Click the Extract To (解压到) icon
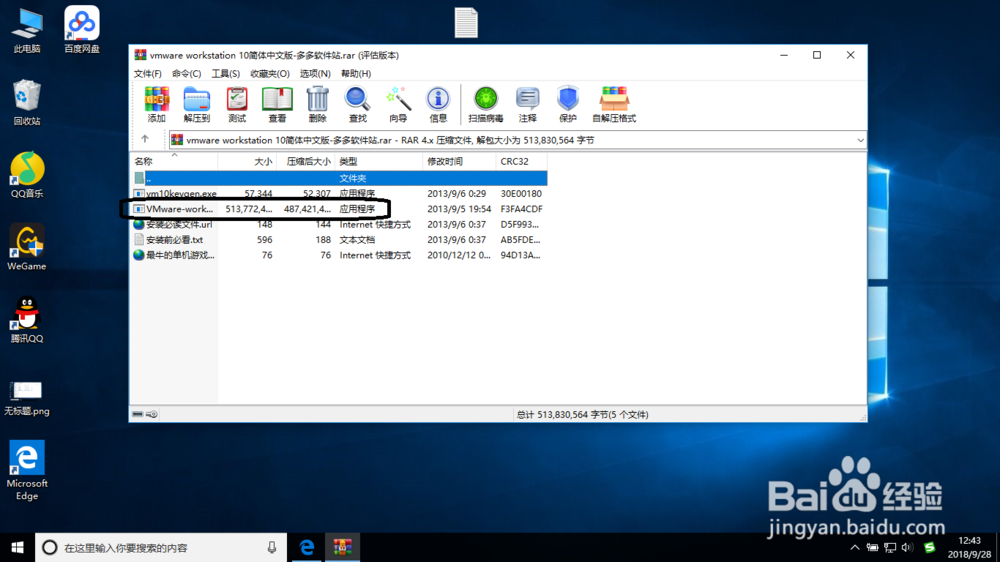The image size is (1000, 562). [x=196, y=105]
